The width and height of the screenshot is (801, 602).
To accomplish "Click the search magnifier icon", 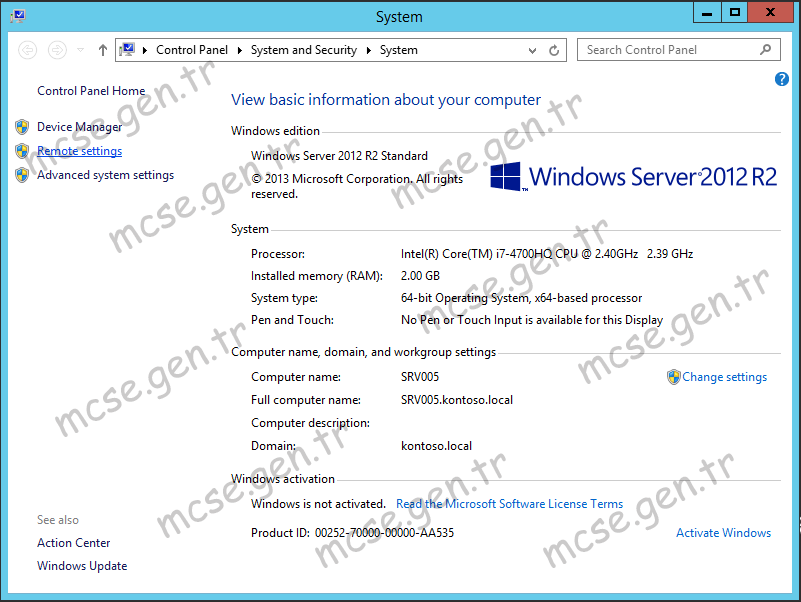I will pyautogui.click(x=765, y=50).
